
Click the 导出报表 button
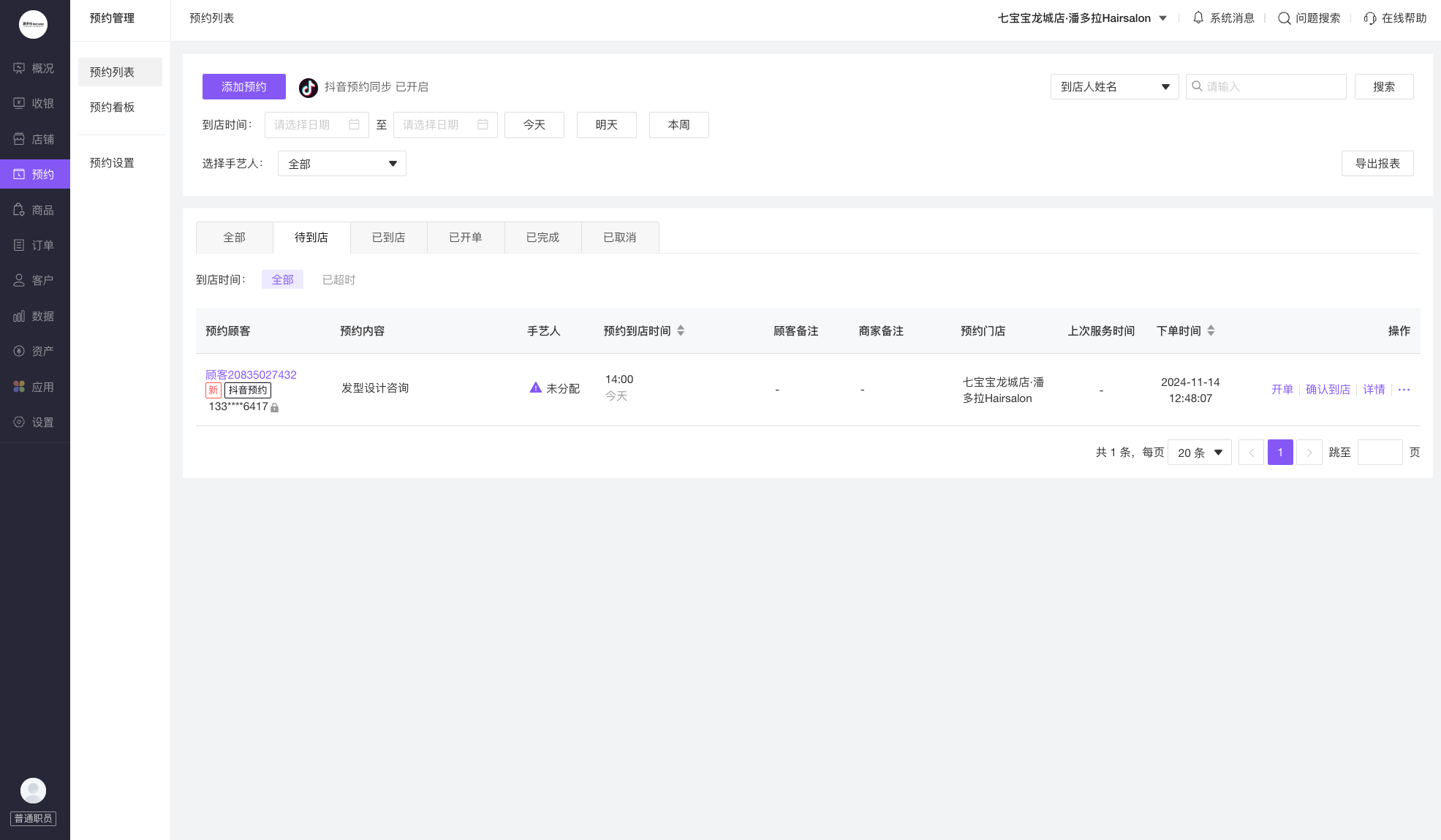point(1377,164)
